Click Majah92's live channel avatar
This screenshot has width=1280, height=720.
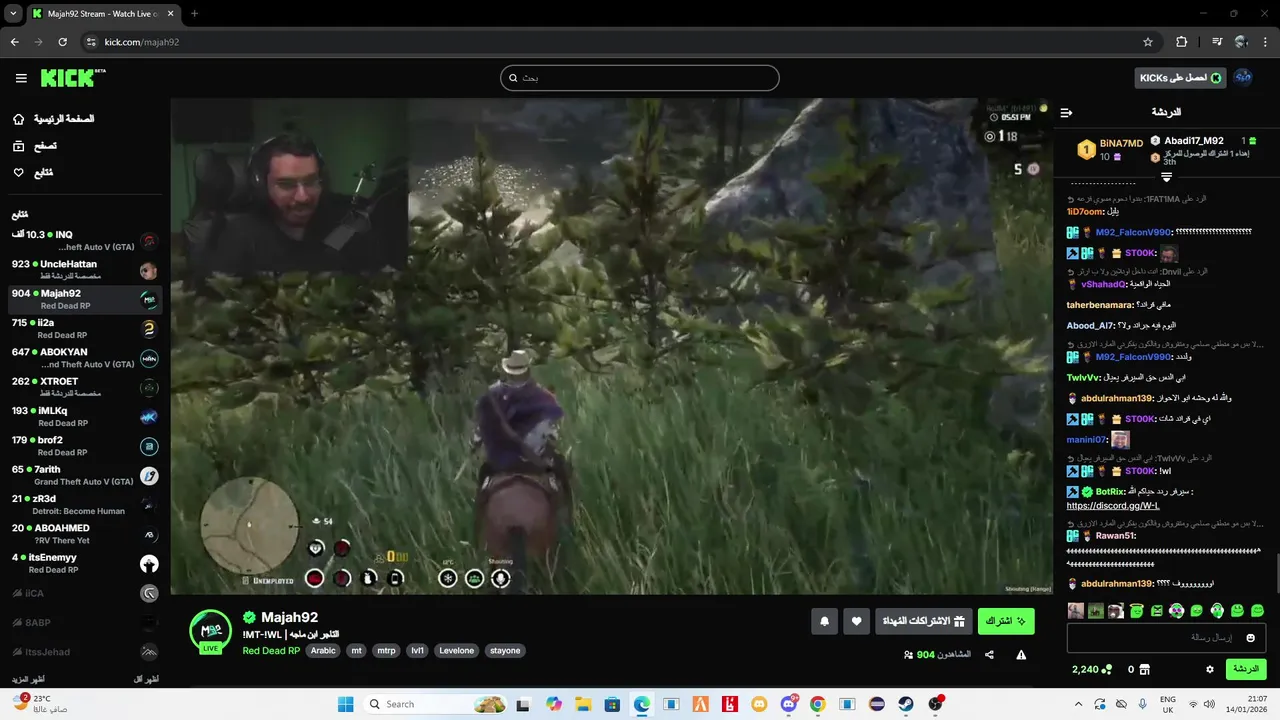[x=211, y=632]
